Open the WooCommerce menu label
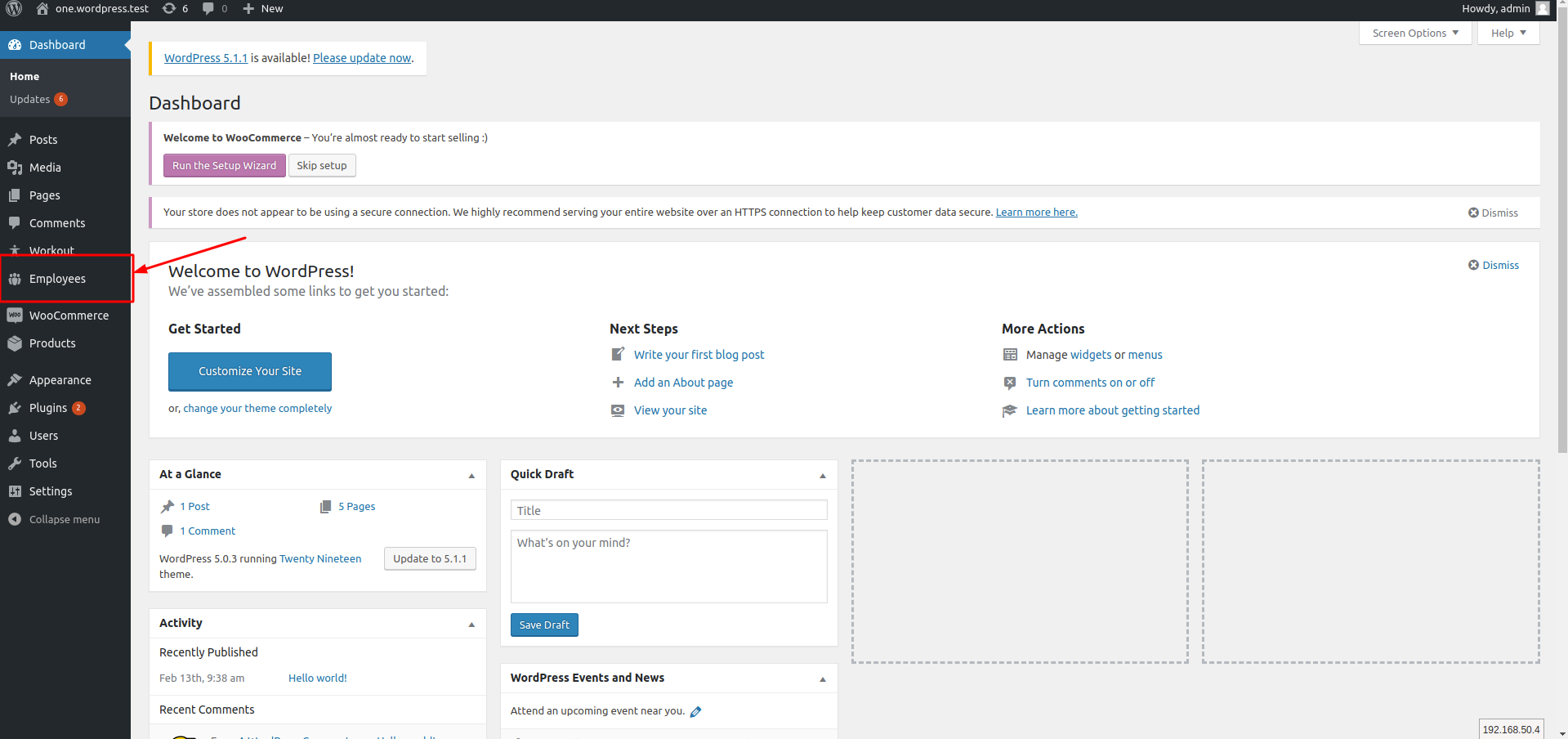The width and height of the screenshot is (1568, 739). [x=69, y=316]
